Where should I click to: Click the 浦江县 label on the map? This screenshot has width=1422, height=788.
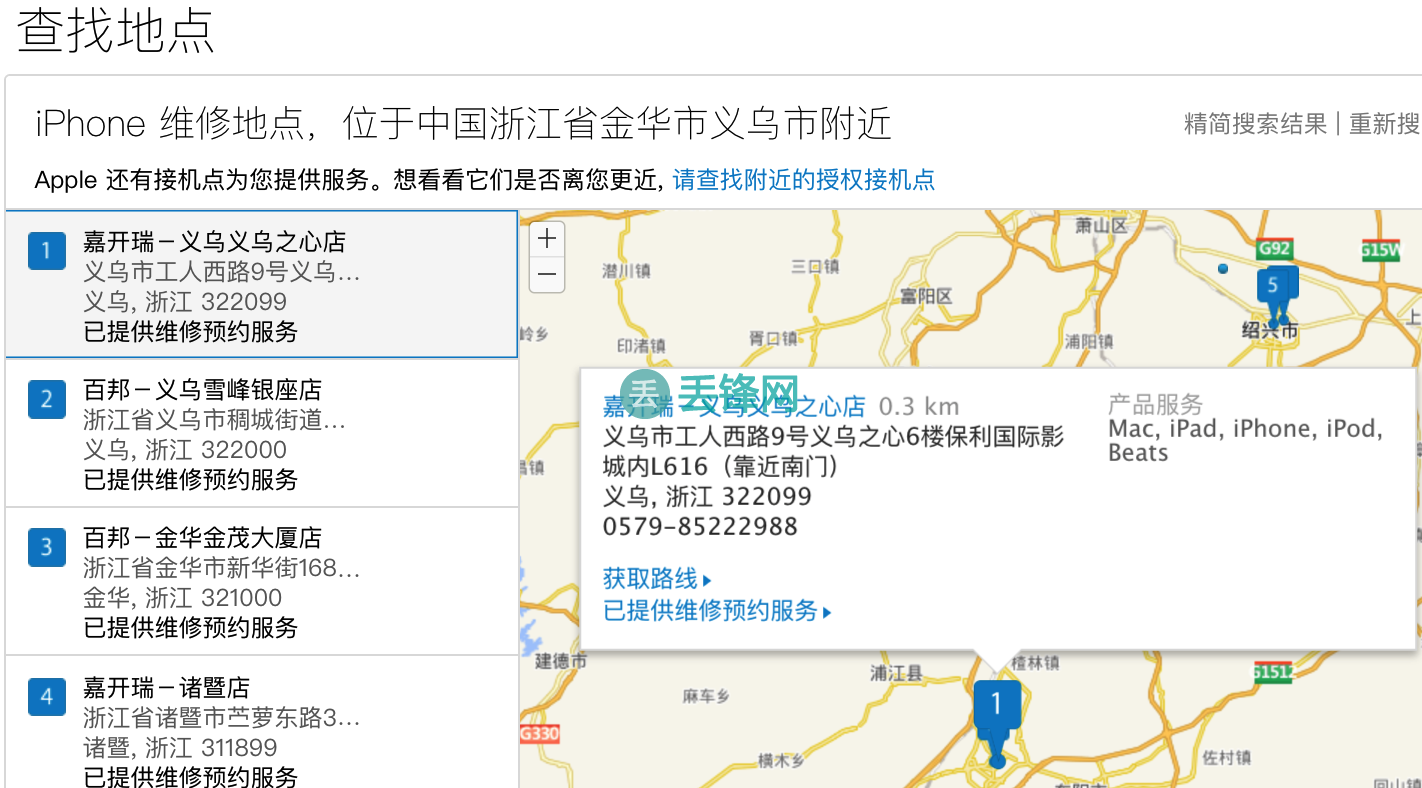[895, 673]
